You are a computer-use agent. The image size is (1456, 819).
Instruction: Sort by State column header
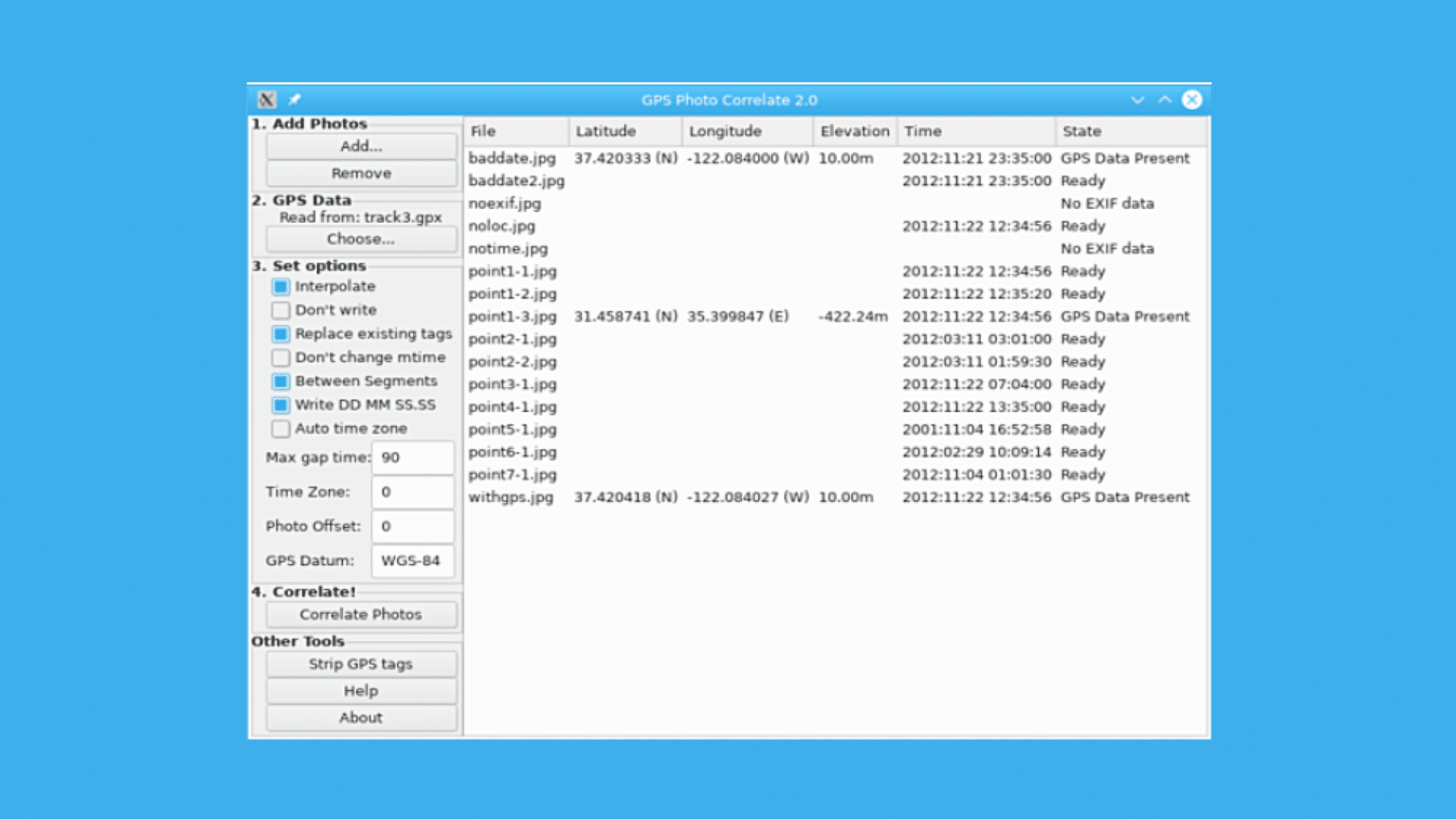(x=1131, y=131)
